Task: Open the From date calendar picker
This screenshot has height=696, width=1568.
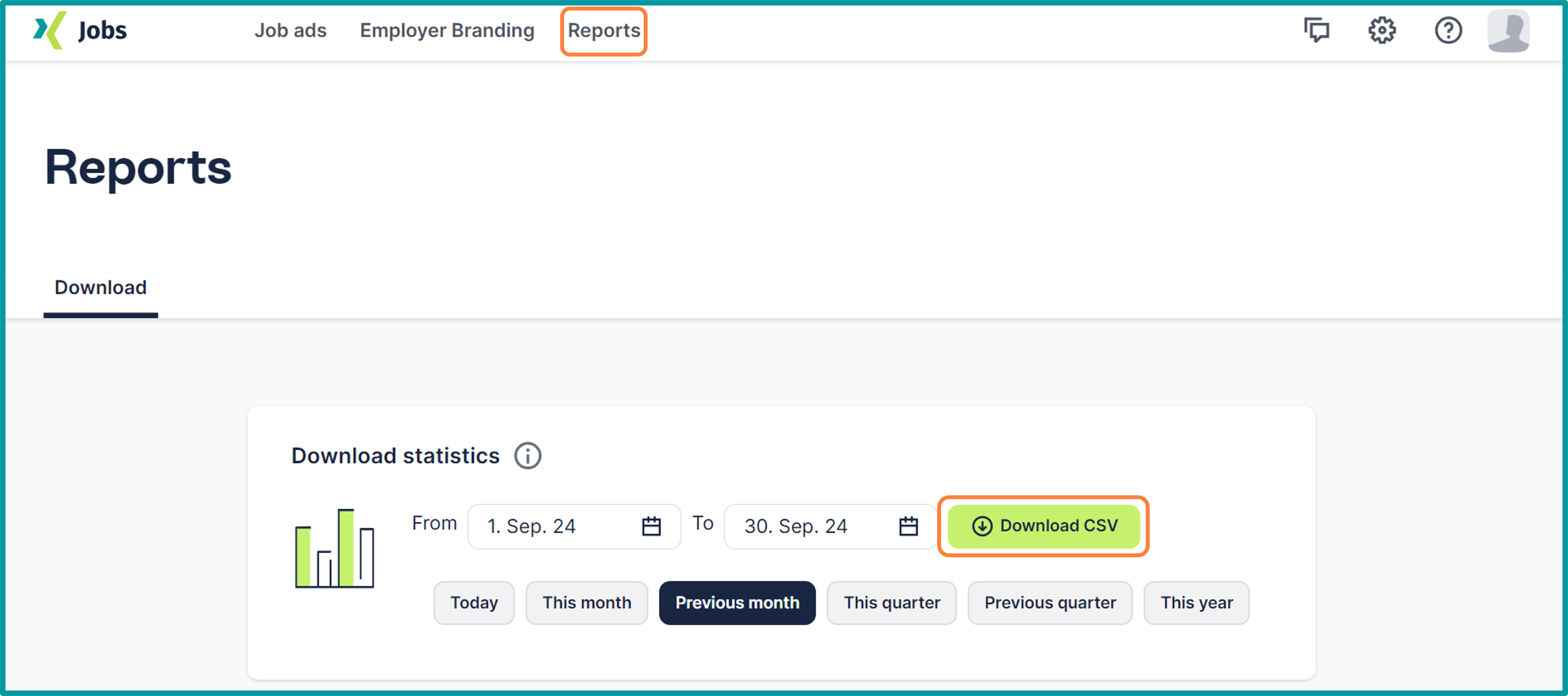Action: 651,526
